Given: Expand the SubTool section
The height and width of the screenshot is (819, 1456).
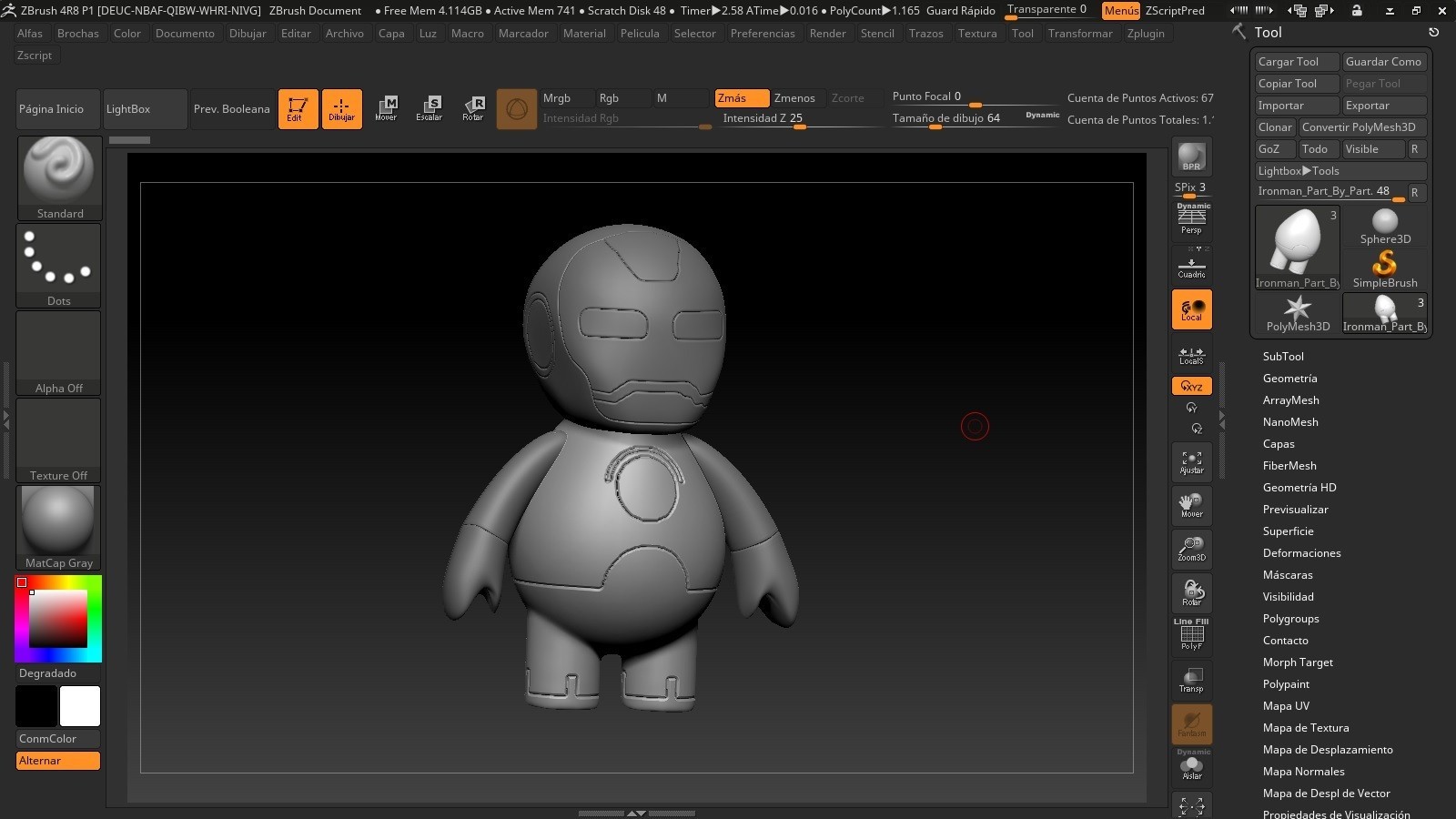Looking at the screenshot, I should point(1283,357).
